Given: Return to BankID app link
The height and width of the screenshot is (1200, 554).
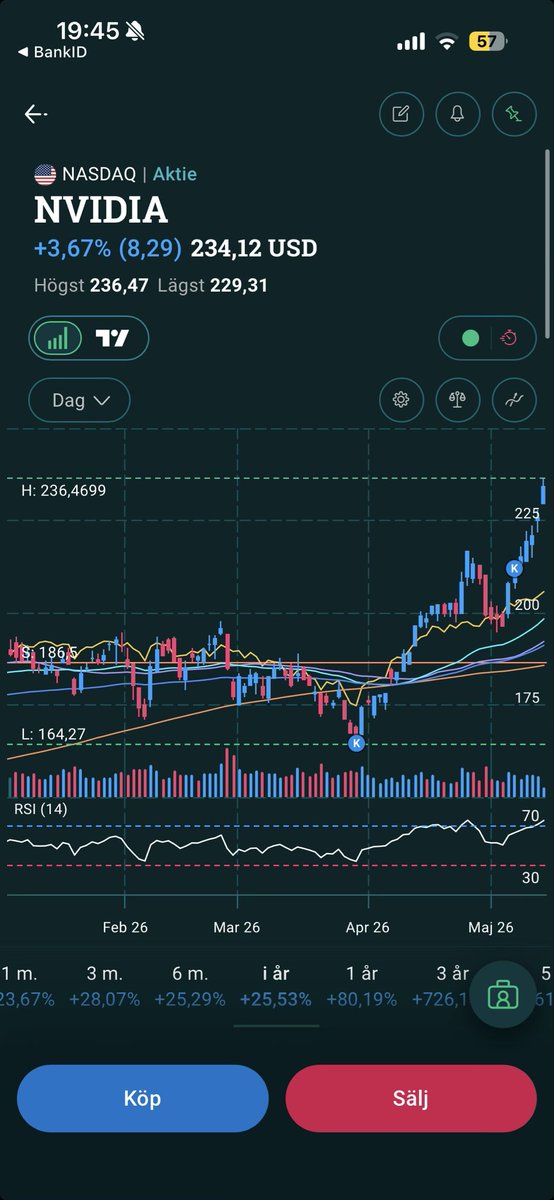Looking at the screenshot, I should click(x=51, y=52).
